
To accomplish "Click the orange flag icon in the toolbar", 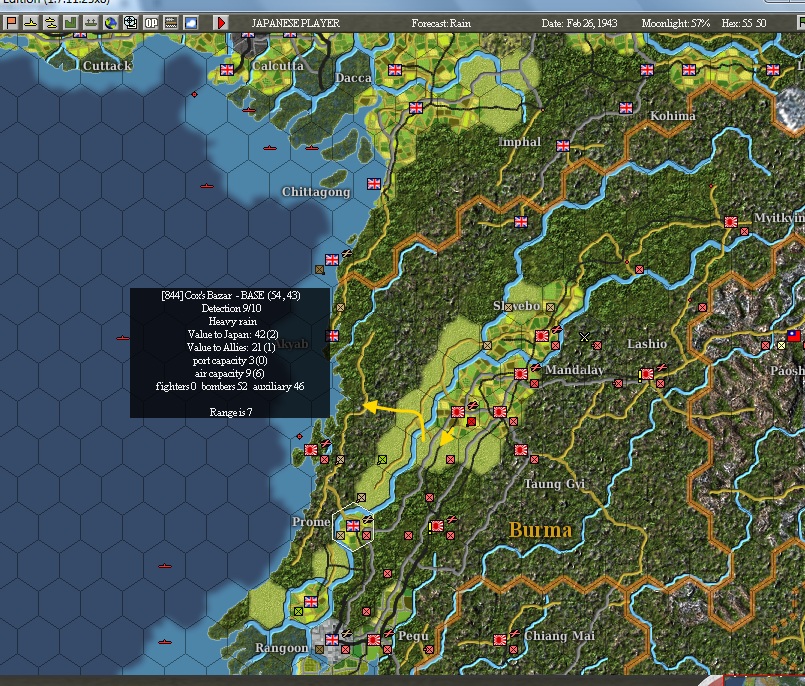I will (11, 23).
